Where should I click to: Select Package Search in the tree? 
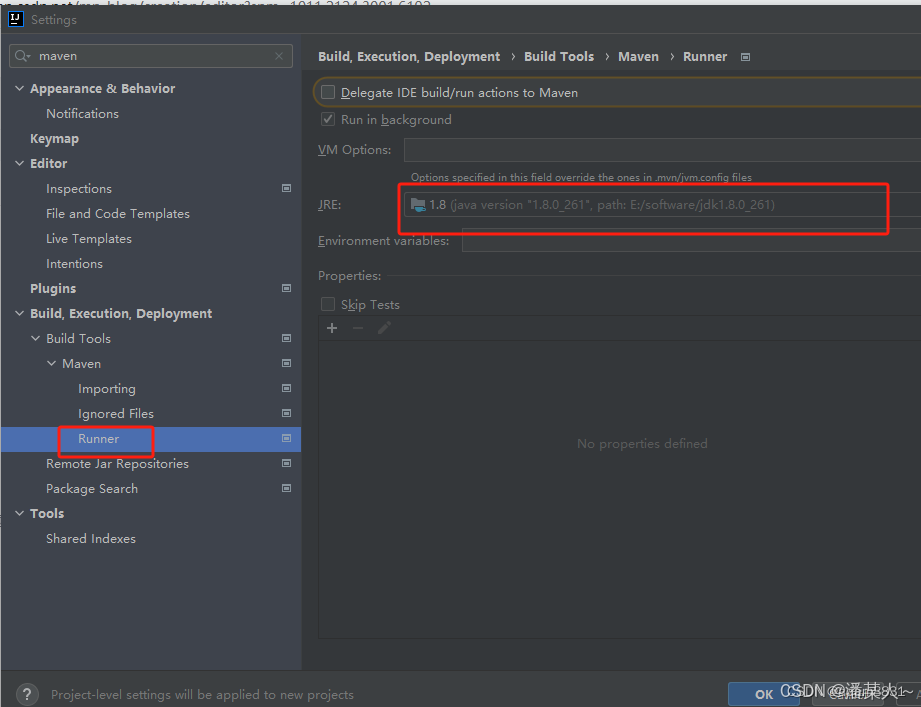tap(92, 489)
